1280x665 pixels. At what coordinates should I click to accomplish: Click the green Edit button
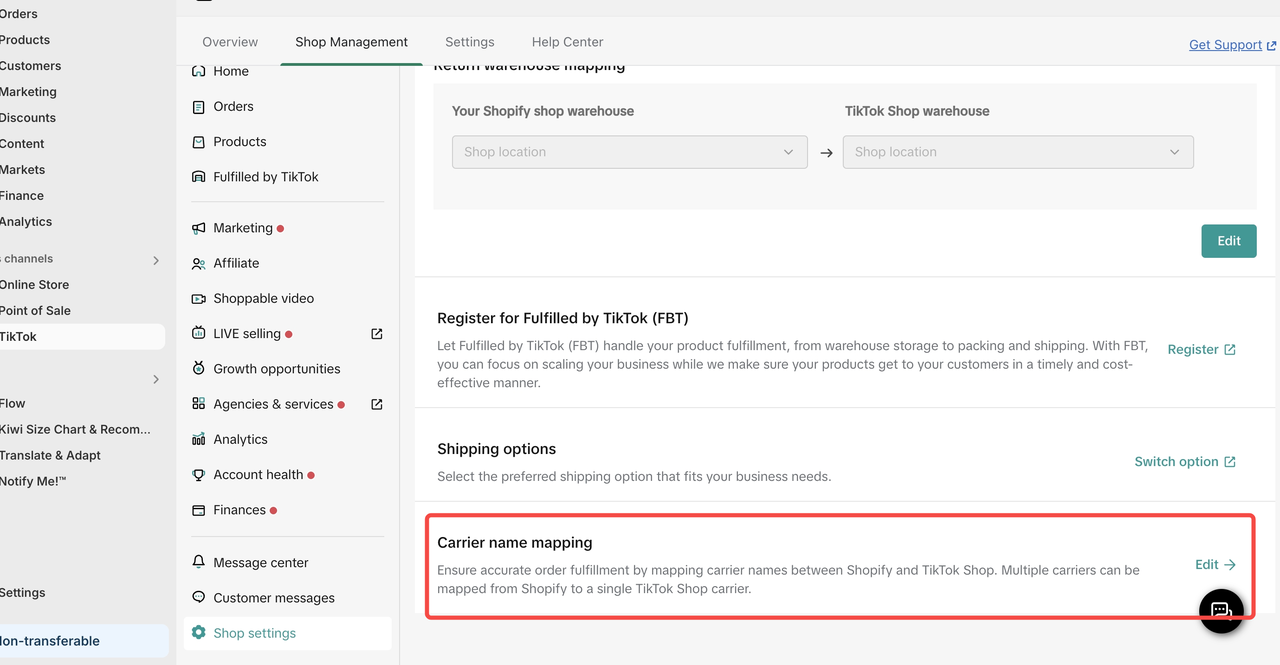click(1228, 241)
